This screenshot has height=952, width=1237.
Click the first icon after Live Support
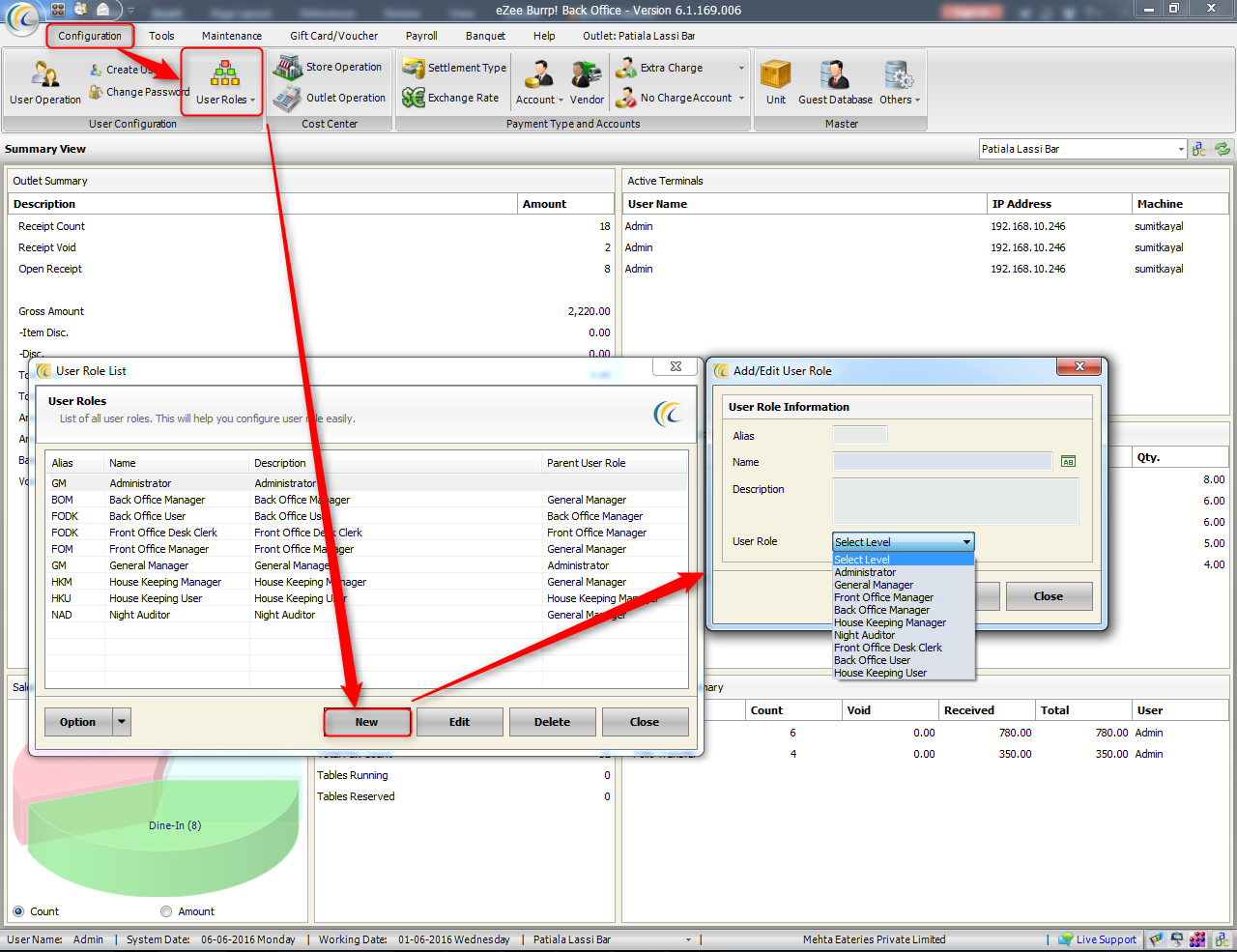pos(1156,939)
